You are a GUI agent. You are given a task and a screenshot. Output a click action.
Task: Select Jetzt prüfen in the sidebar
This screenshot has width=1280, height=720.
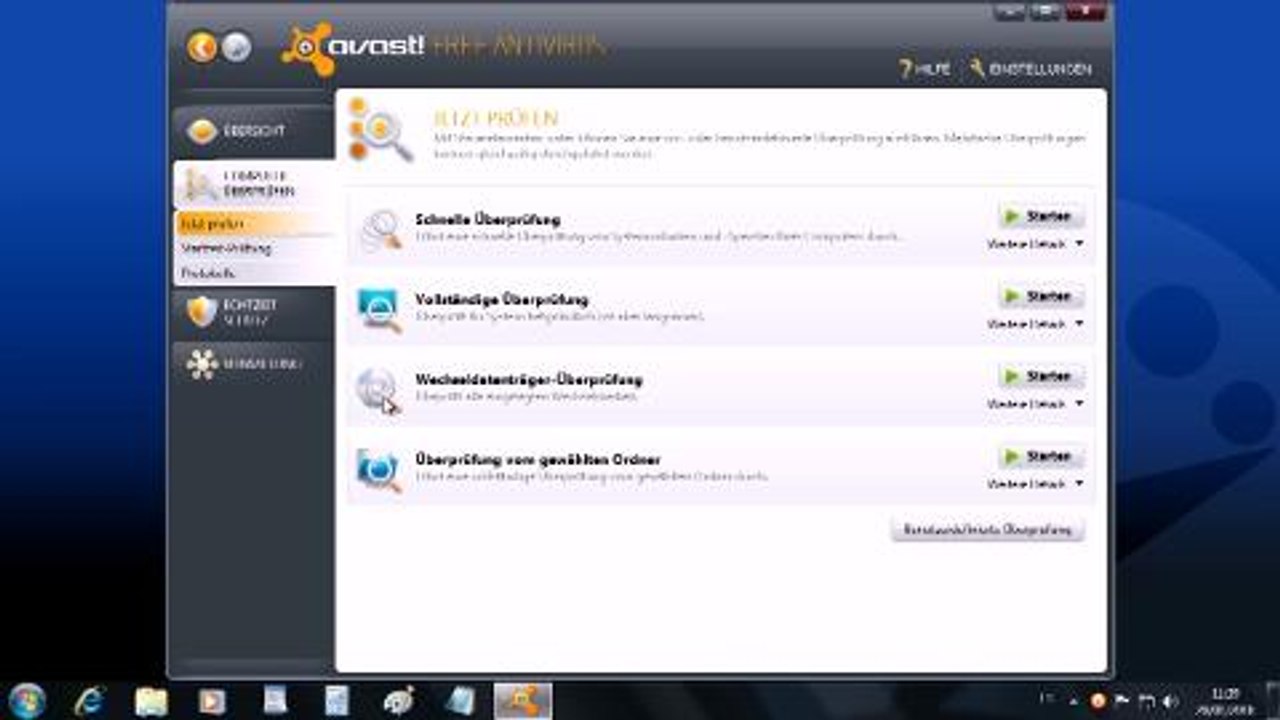253,223
